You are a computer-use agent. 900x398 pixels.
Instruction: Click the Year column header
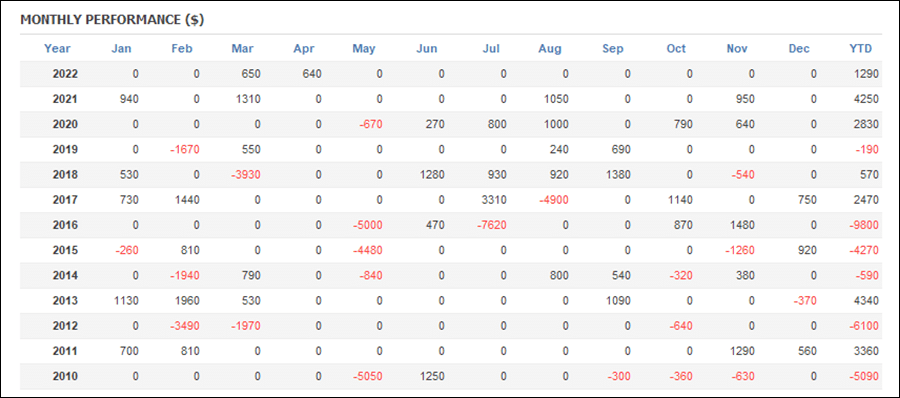(57, 49)
